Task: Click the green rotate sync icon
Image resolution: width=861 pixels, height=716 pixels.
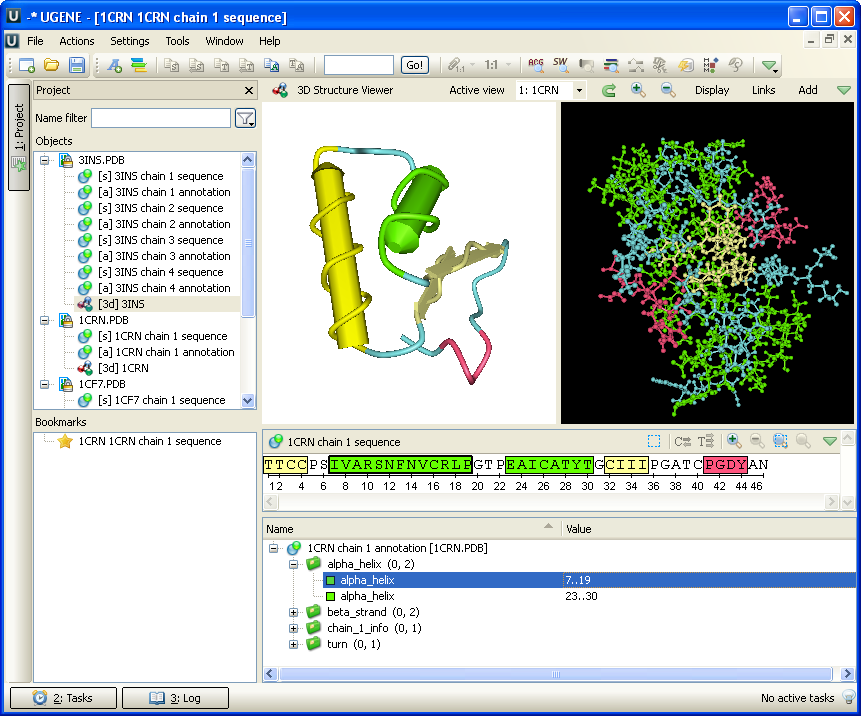Action: [608, 90]
